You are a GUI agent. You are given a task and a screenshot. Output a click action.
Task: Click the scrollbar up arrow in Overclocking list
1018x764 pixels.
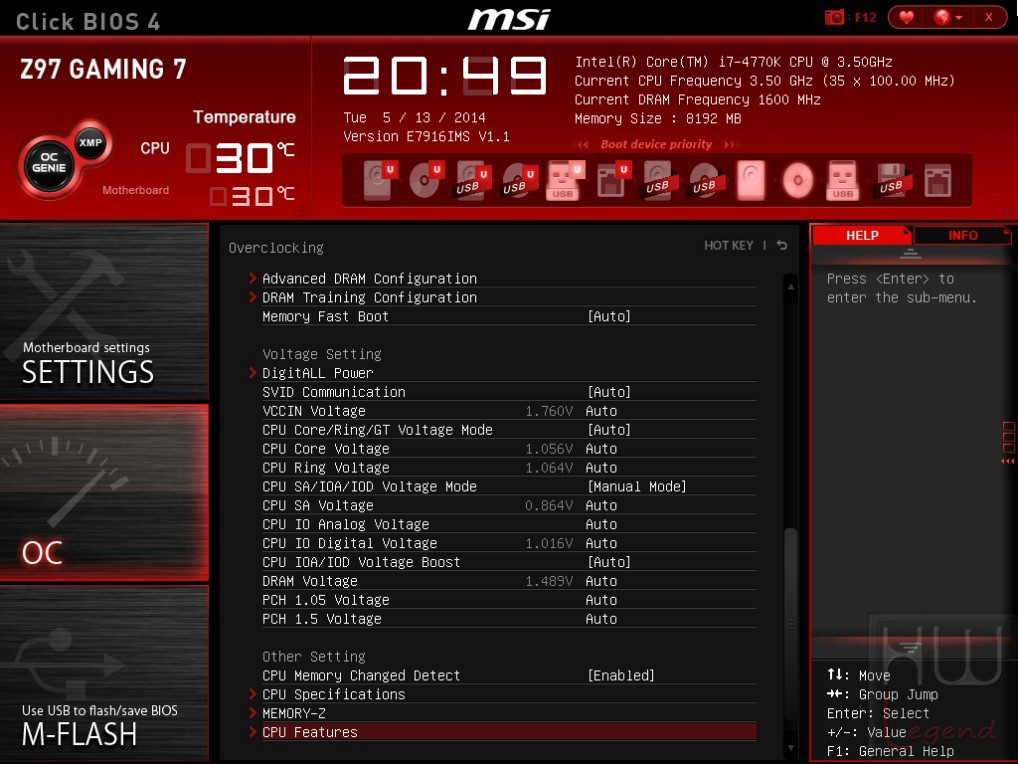791,285
